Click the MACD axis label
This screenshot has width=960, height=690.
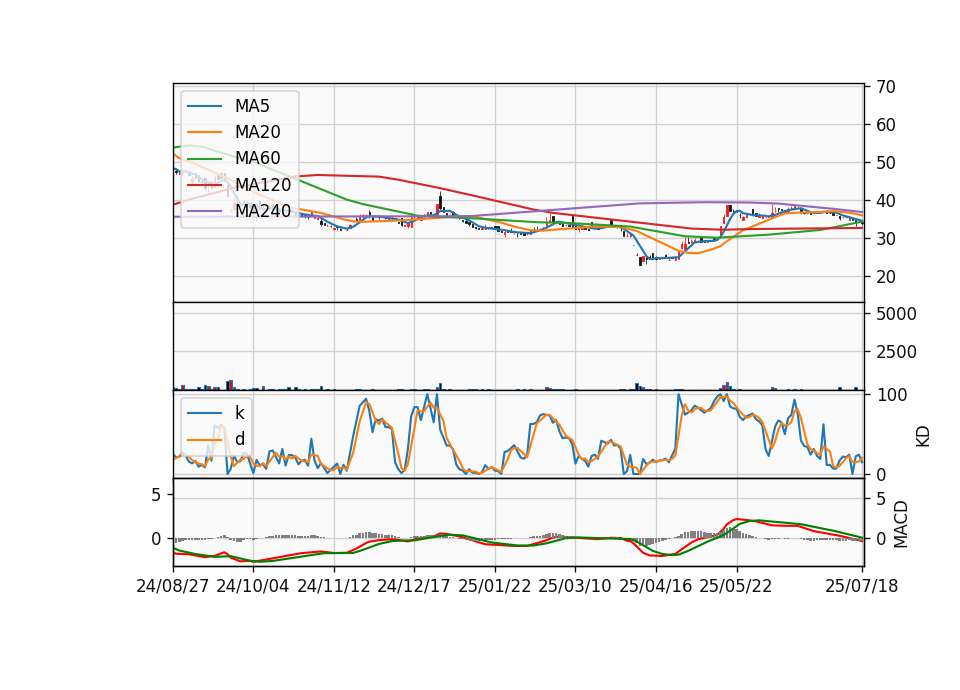[x=901, y=524]
